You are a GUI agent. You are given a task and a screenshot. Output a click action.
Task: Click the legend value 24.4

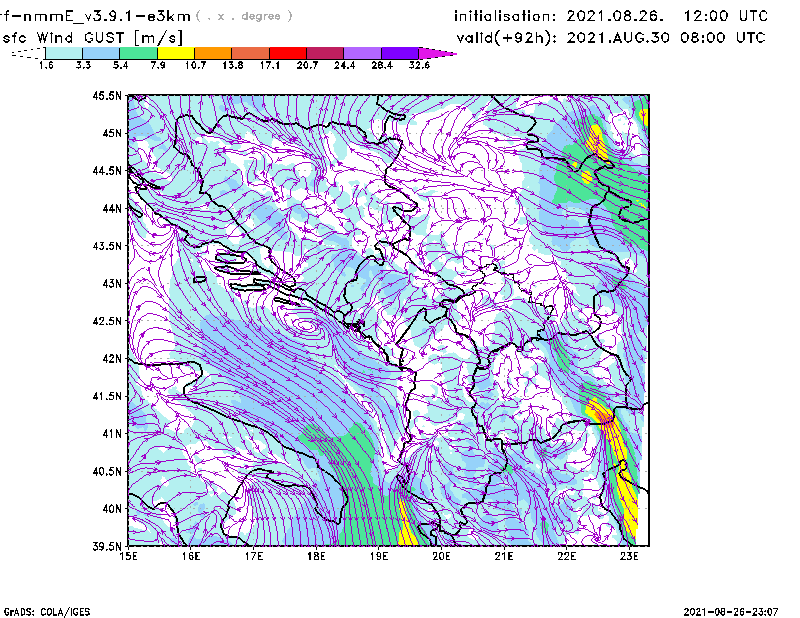[x=344, y=65]
